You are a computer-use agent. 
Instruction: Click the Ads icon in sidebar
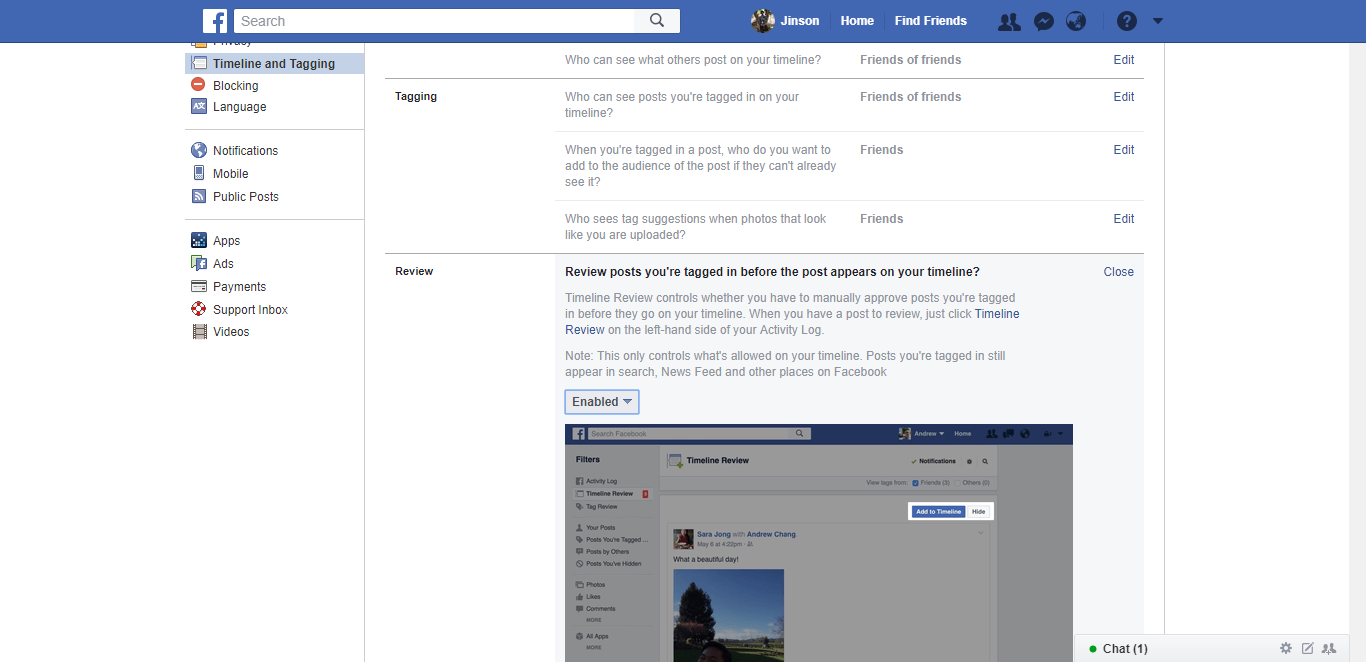click(x=198, y=263)
